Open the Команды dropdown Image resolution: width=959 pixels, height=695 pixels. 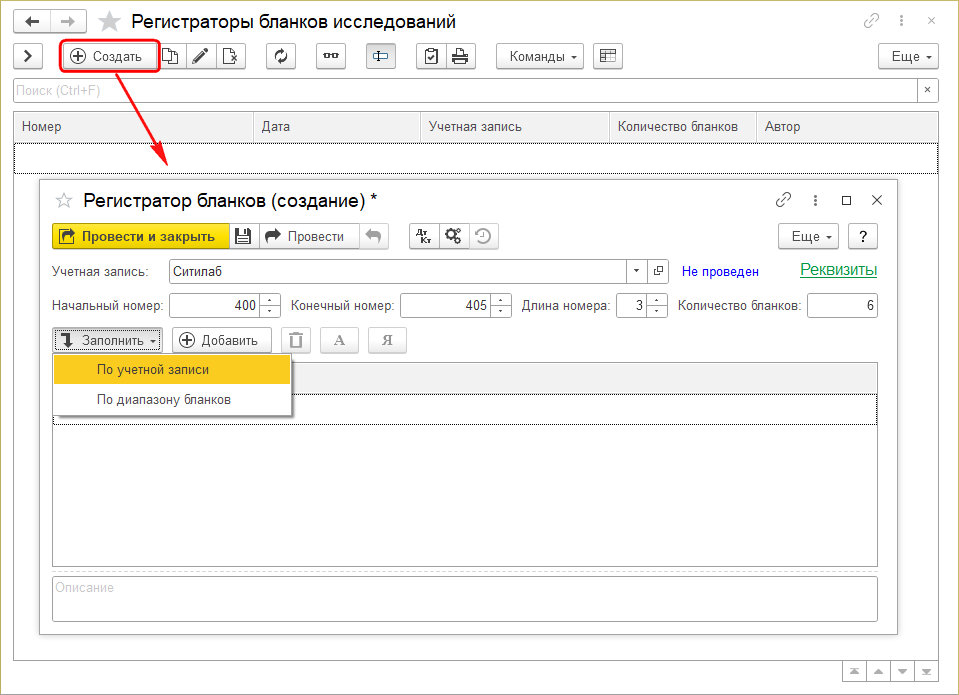pos(540,56)
